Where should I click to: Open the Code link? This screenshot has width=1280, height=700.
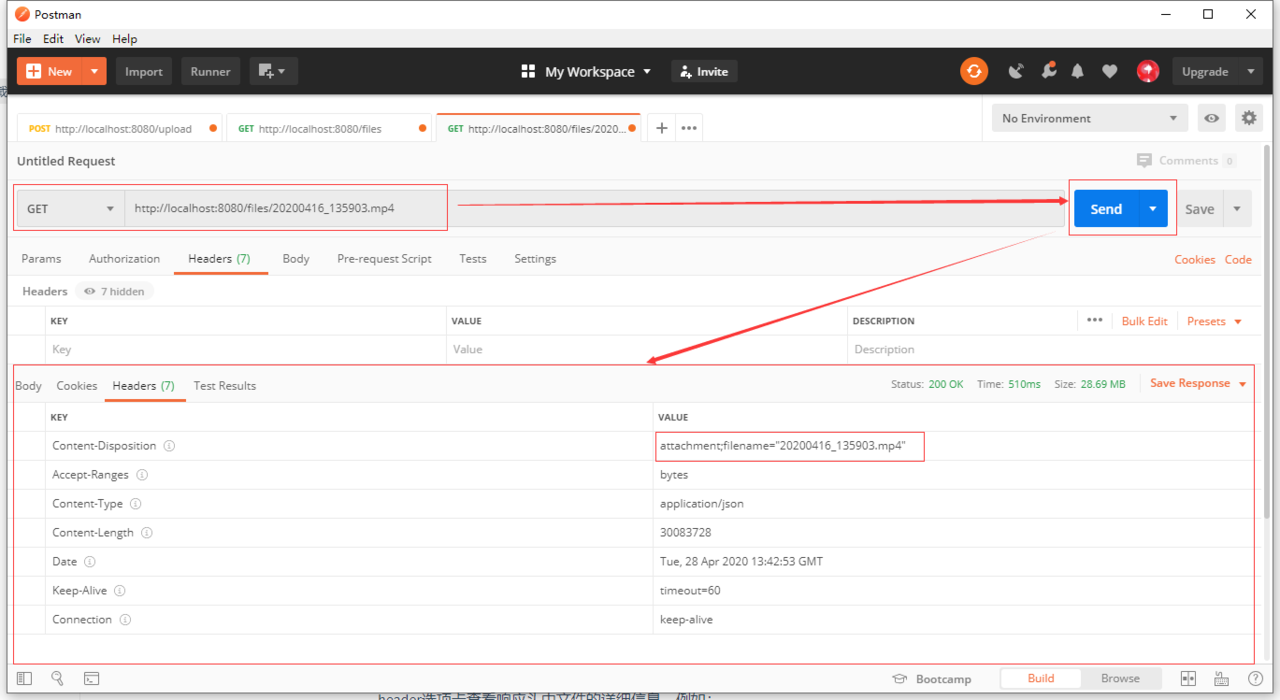pos(1238,259)
